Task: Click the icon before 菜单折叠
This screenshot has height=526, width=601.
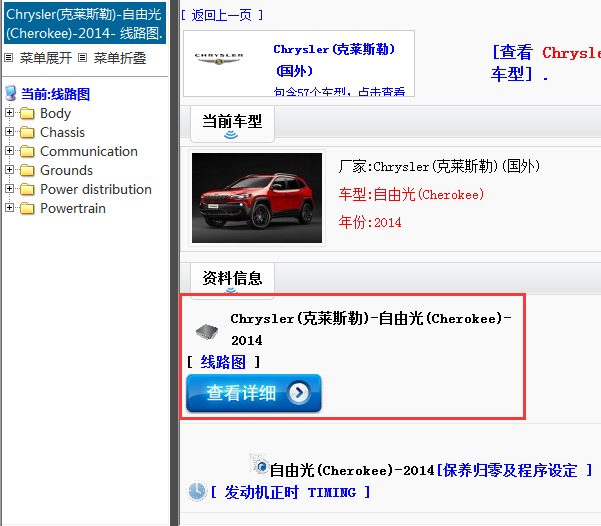Action: coord(82,58)
